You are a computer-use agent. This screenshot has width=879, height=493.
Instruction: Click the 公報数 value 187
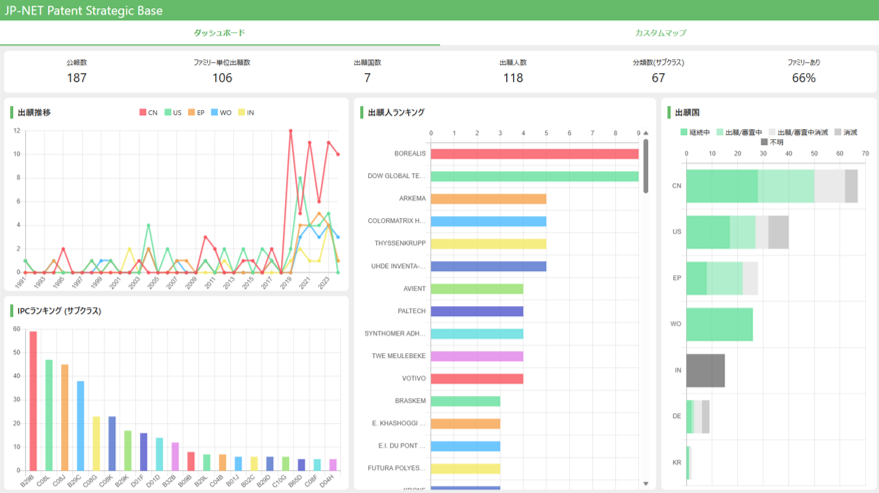(x=77, y=78)
